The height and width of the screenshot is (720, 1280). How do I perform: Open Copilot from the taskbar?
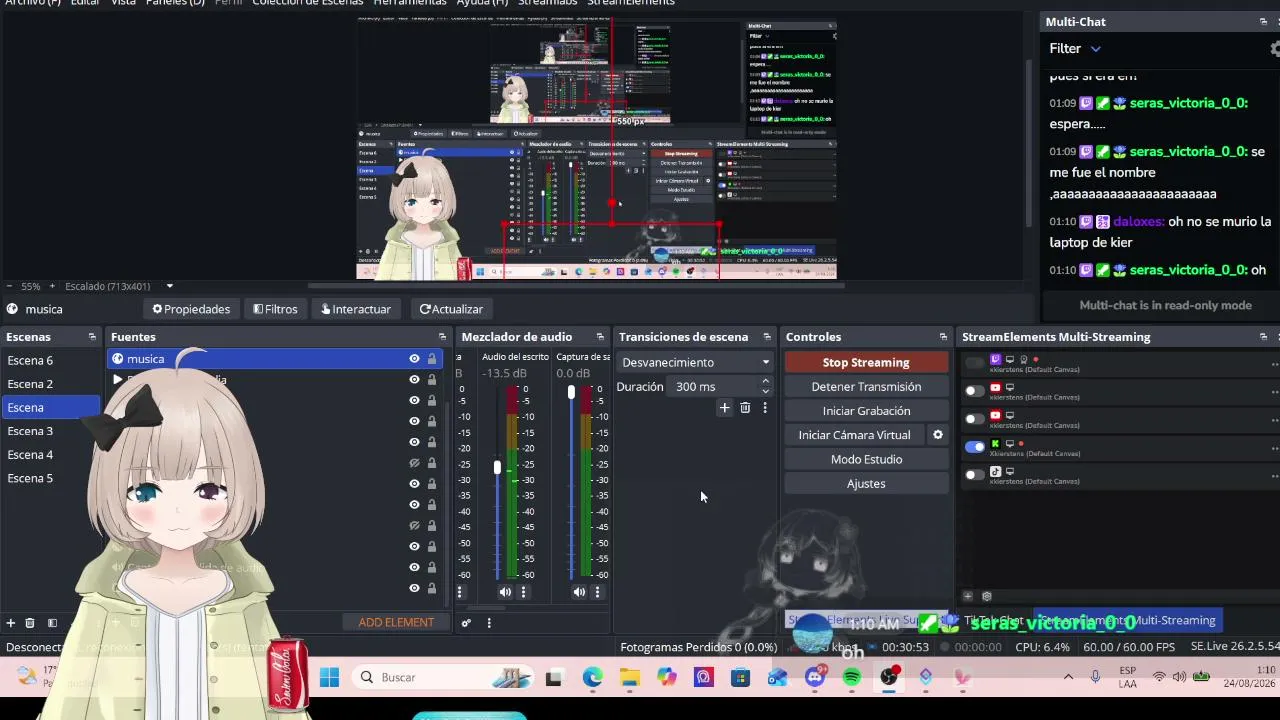click(x=666, y=678)
